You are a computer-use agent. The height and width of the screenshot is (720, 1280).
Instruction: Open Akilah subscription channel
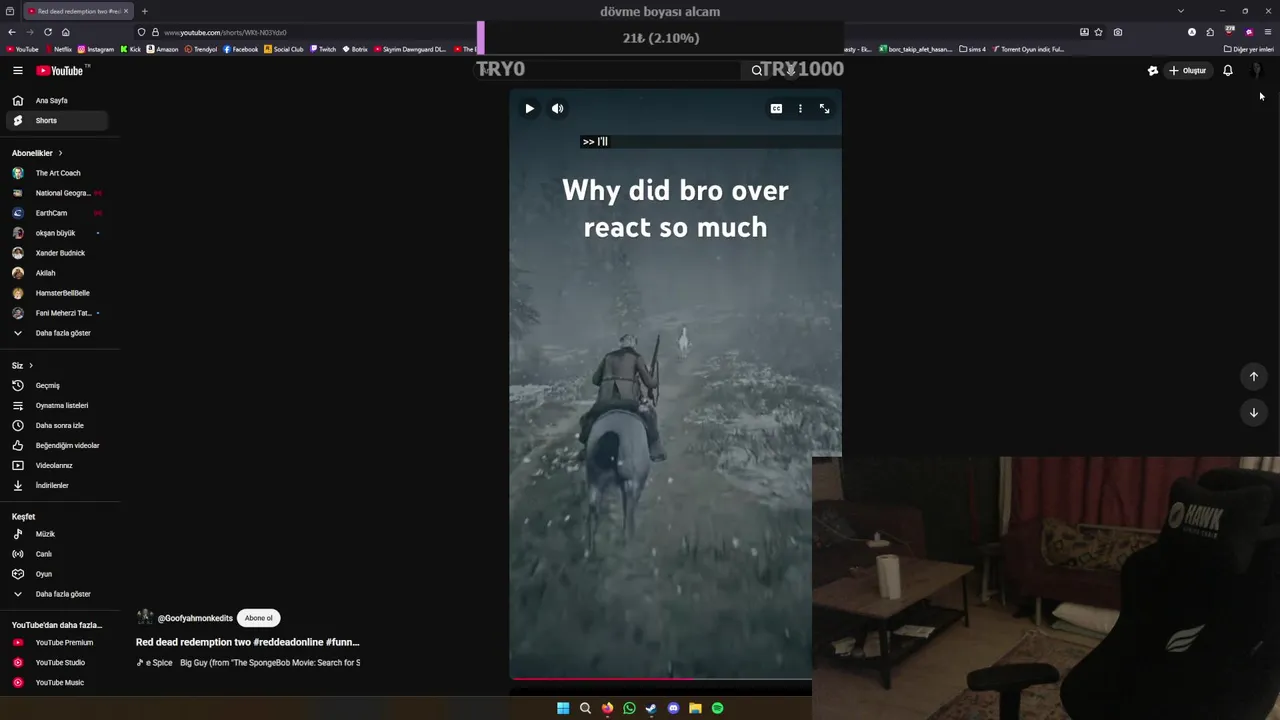(x=57, y=273)
